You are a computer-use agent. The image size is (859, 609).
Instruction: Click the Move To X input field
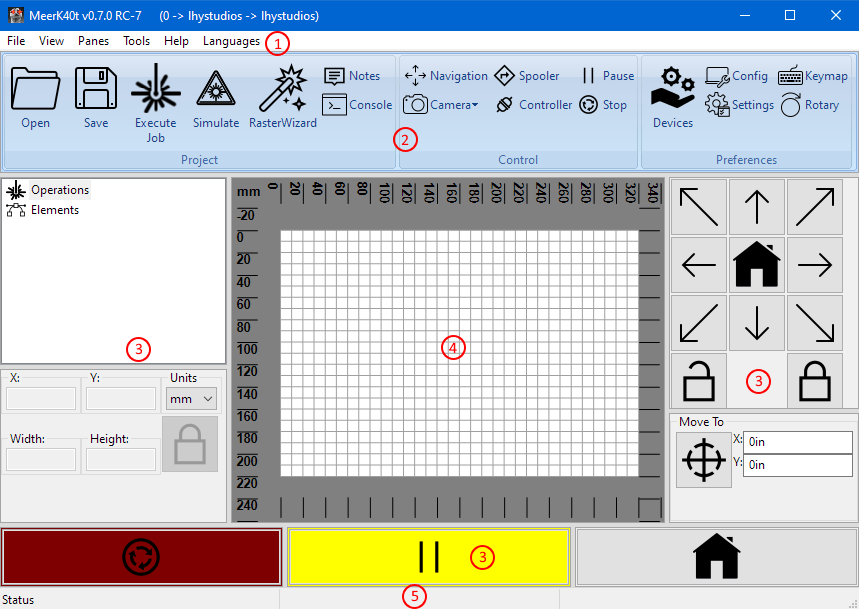coord(797,442)
